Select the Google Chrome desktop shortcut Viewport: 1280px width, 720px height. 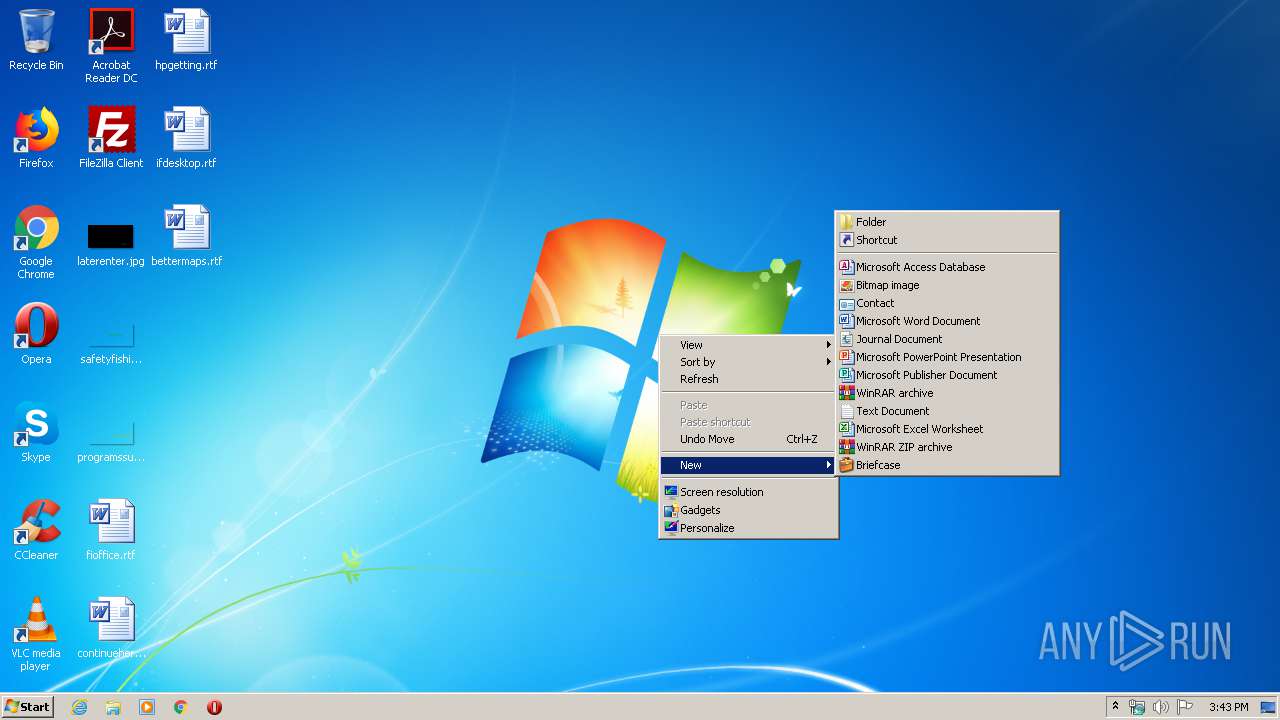(x=36, y=242)
